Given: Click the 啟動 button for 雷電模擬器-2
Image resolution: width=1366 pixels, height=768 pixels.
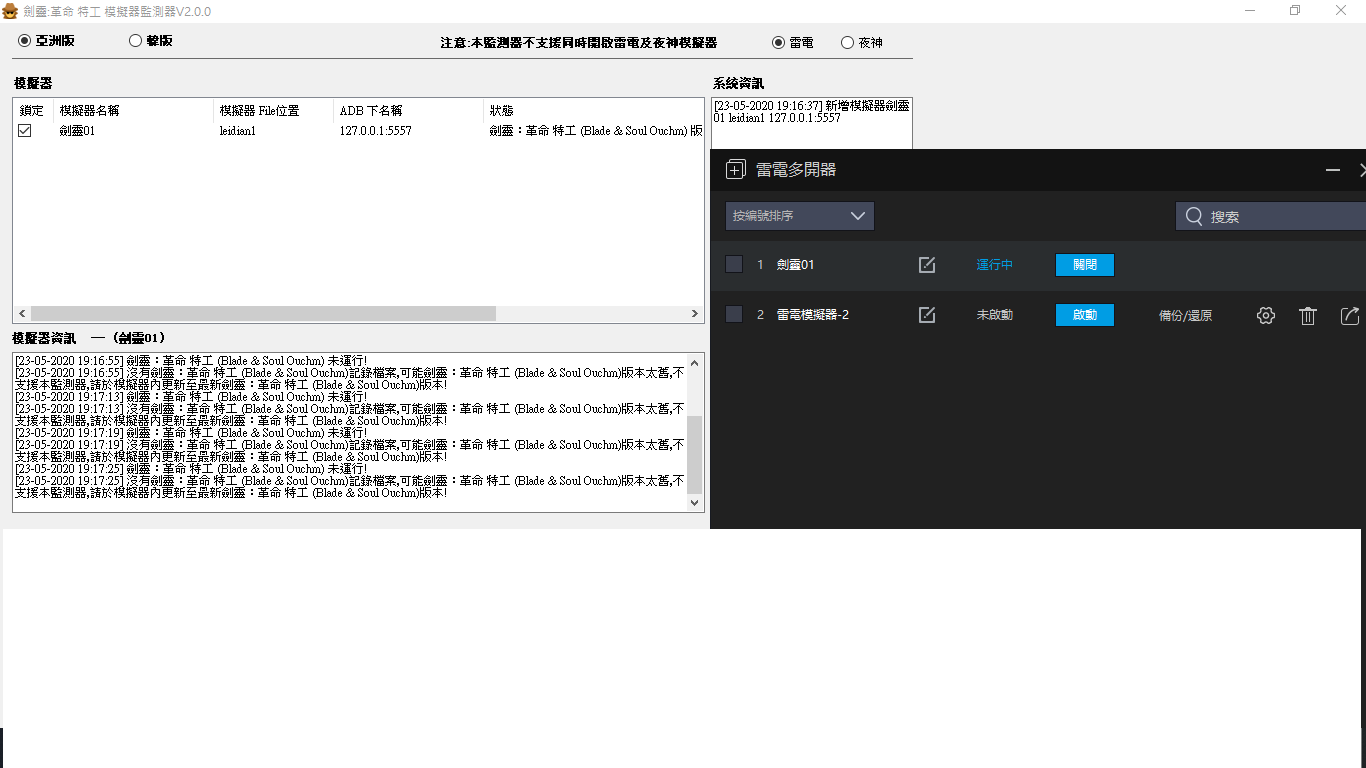Looking at the screenshot, I should point(1085,315).
